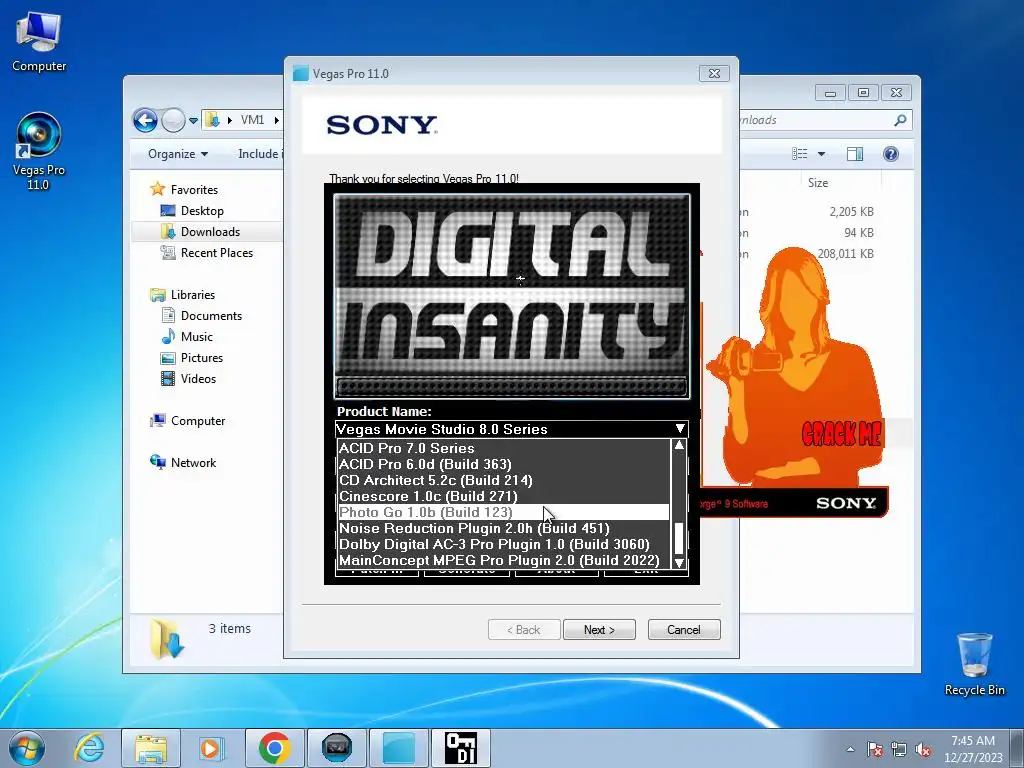1024x768 pixels.
Task: Click the Explorer search magnifier icon
Action: pyautogui.click(x=901, y=120)
